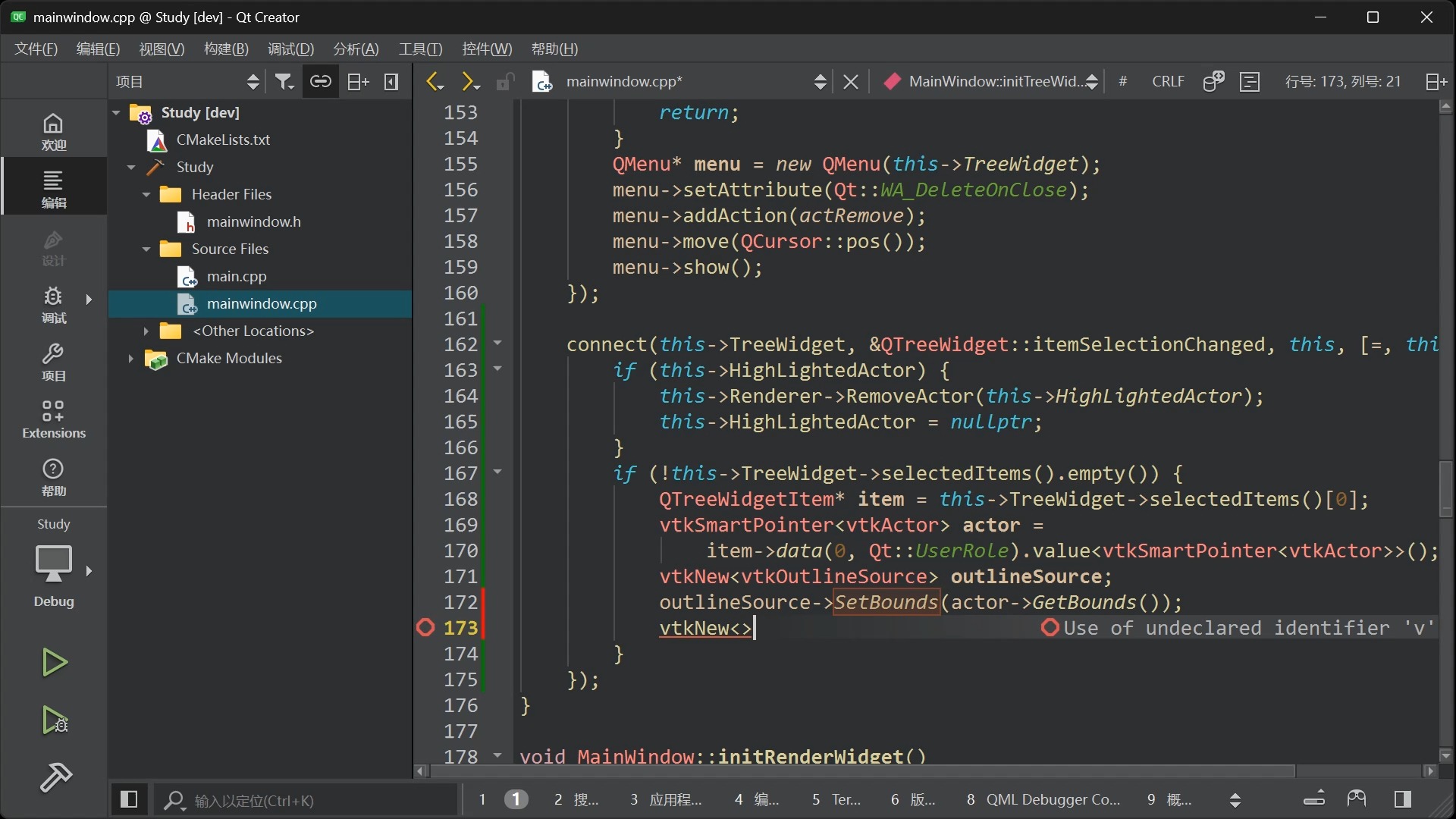
Task: Click the Run button to execute program
Action: (x=53, y=663)
